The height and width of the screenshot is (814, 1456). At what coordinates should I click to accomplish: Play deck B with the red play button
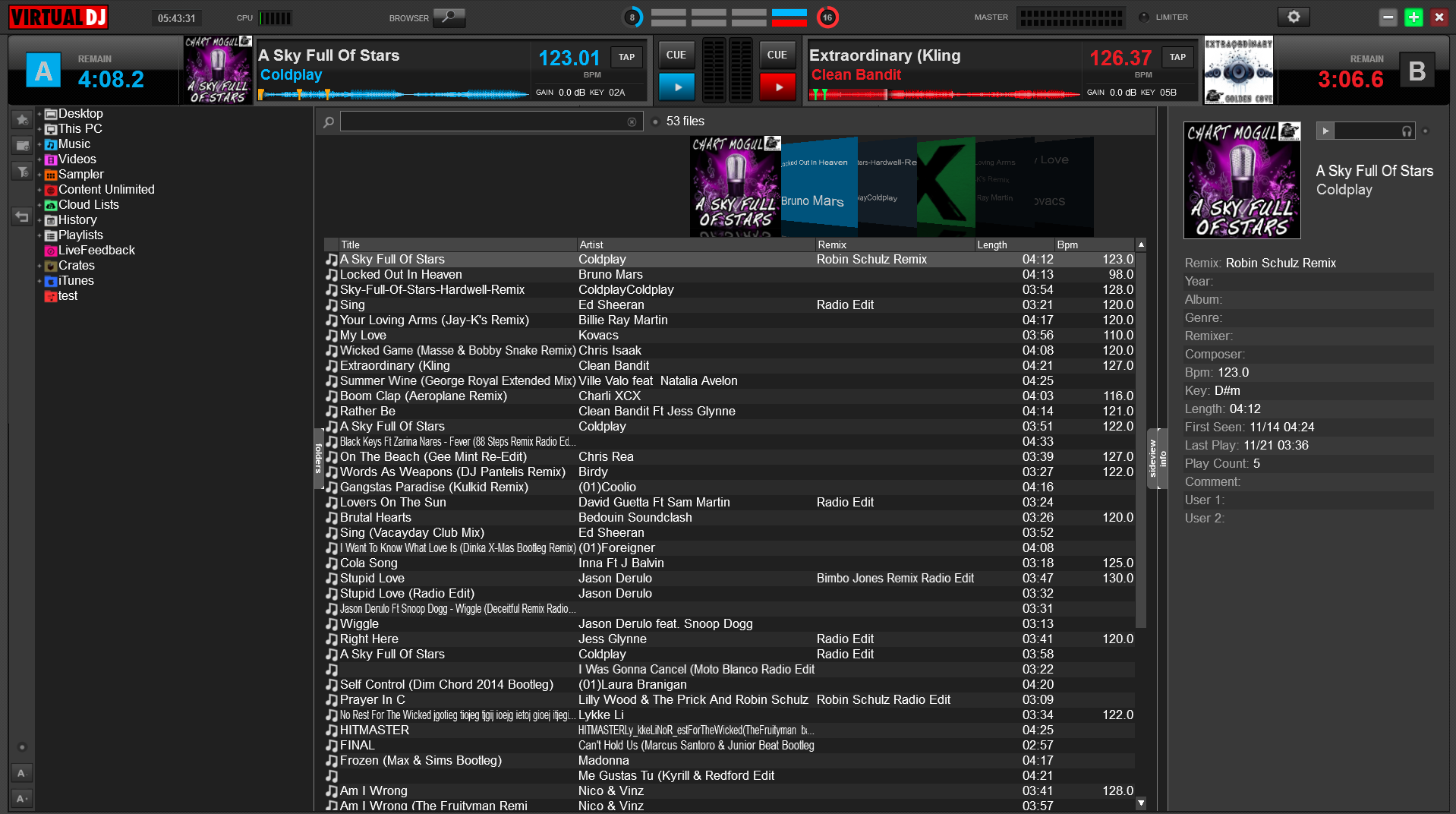click(x=778, y=87)
